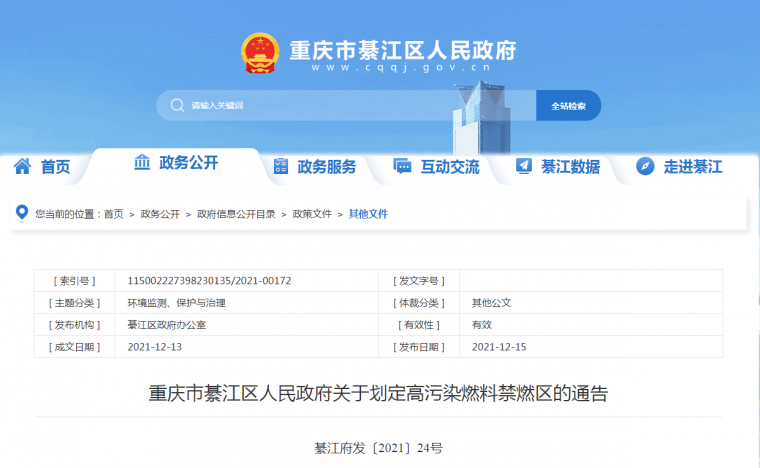Select 政策文件 in the breadcrumb

(311, 214)
